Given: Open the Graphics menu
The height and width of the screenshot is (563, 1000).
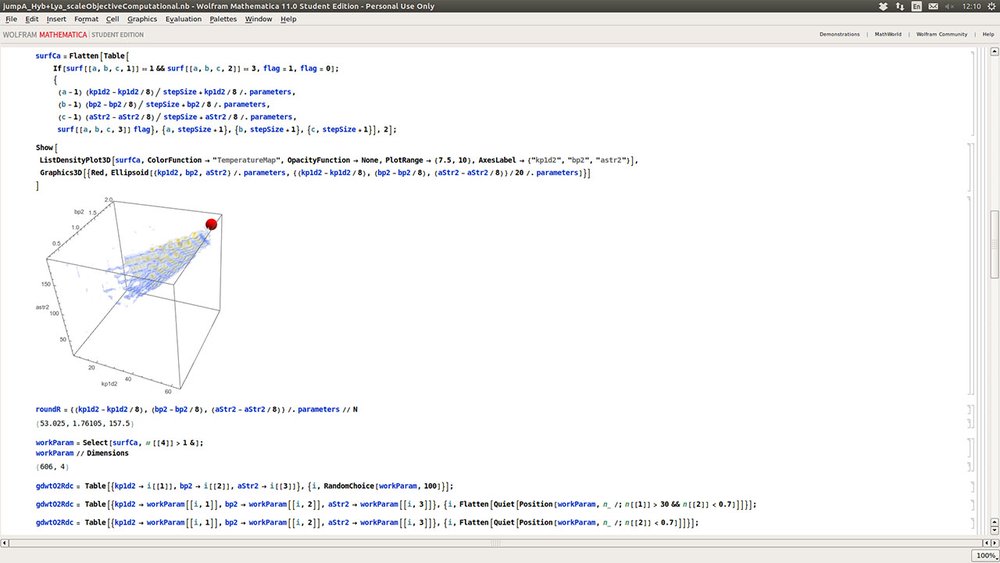Looking at the screenshot, I should pyautogui.click(x=142, y=19).
